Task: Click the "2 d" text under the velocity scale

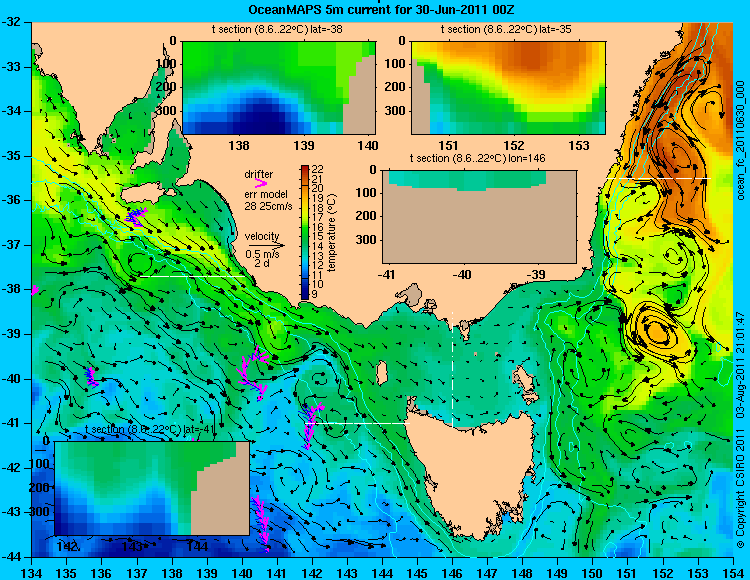Action: coord(261,263)
